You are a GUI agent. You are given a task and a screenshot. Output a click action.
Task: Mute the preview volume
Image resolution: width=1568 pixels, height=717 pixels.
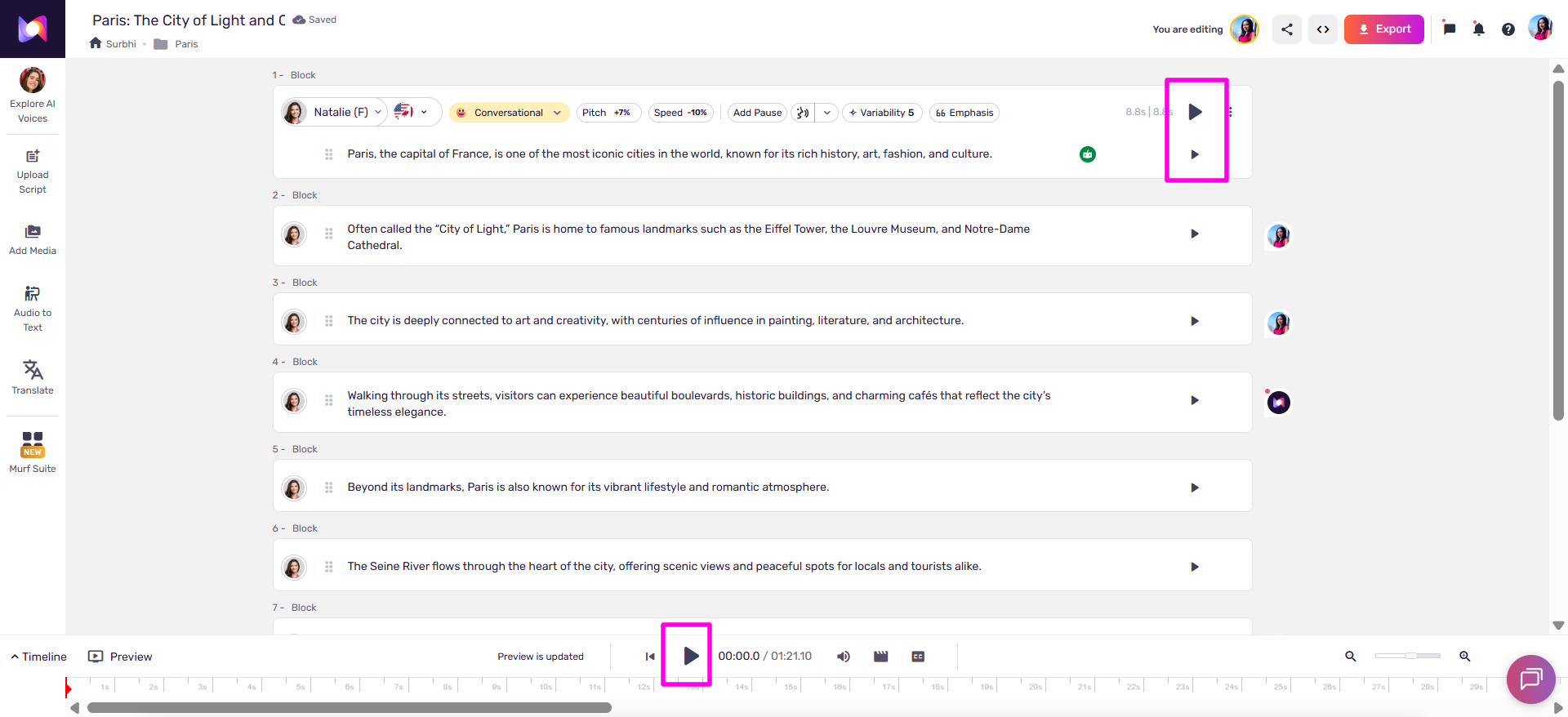844,657
